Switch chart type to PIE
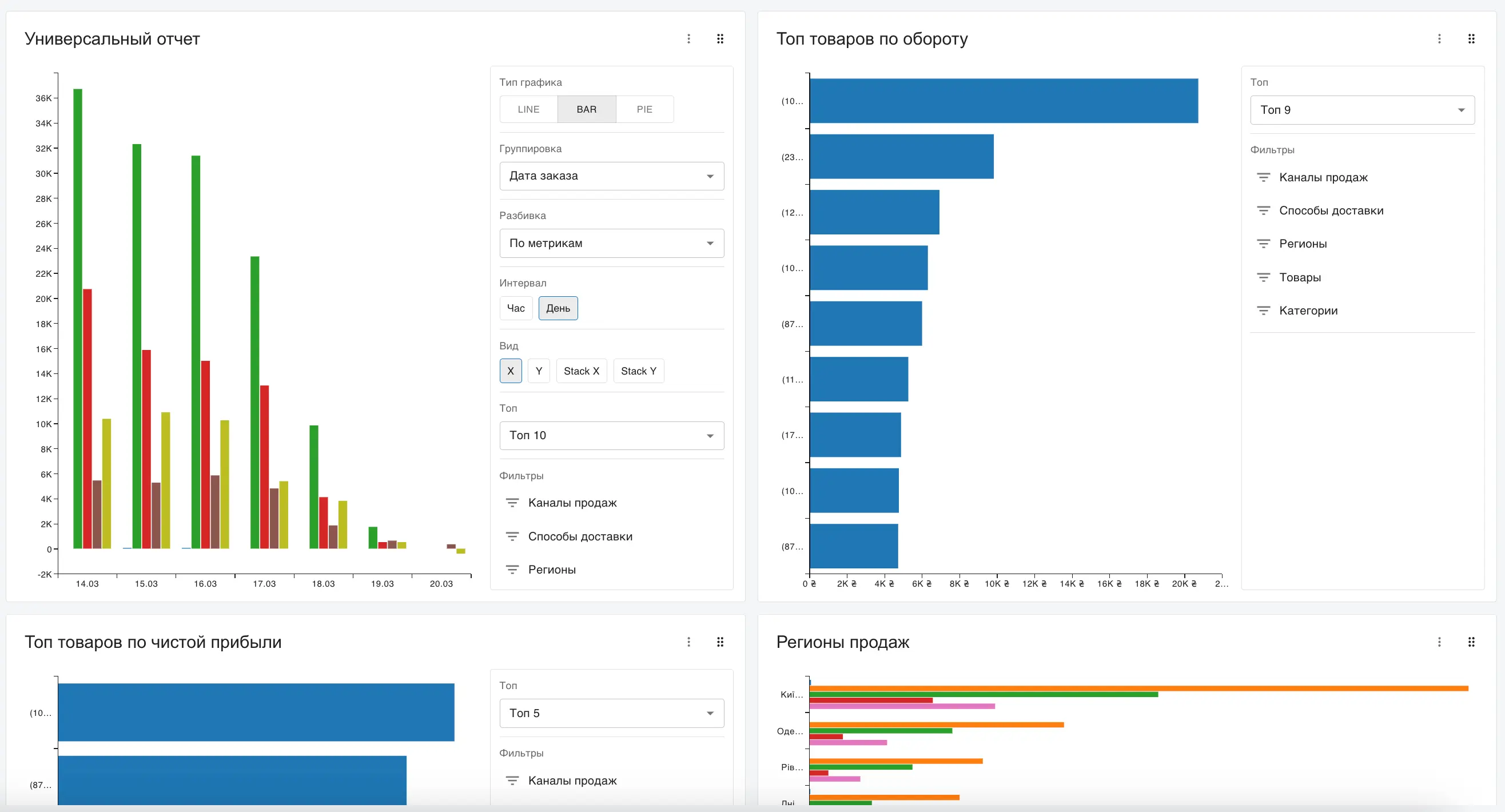The width and height of the screenshot is (1505, 812). [644, 109]
